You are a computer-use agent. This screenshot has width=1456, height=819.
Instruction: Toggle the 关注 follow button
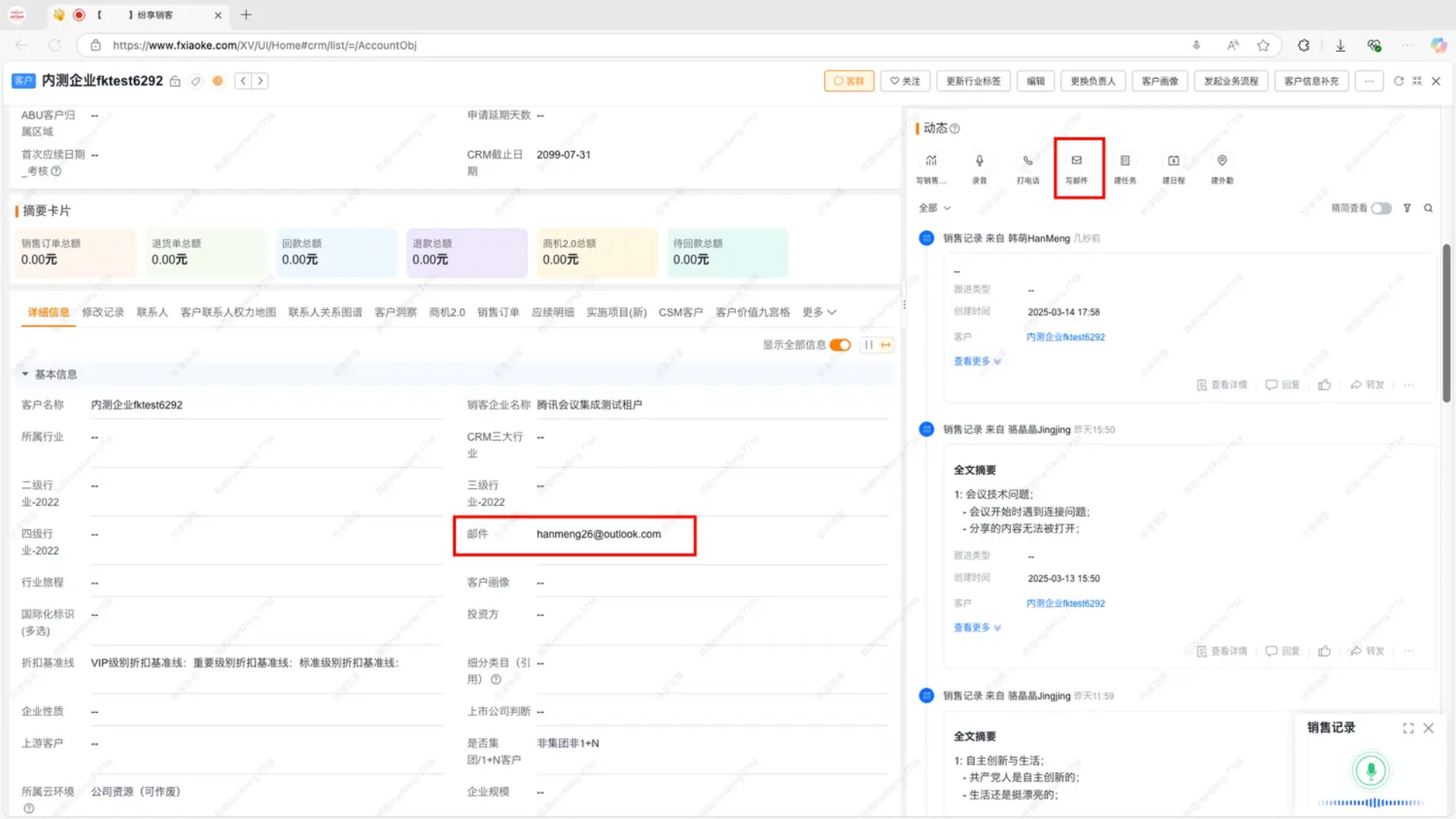(x=905, y=81)
